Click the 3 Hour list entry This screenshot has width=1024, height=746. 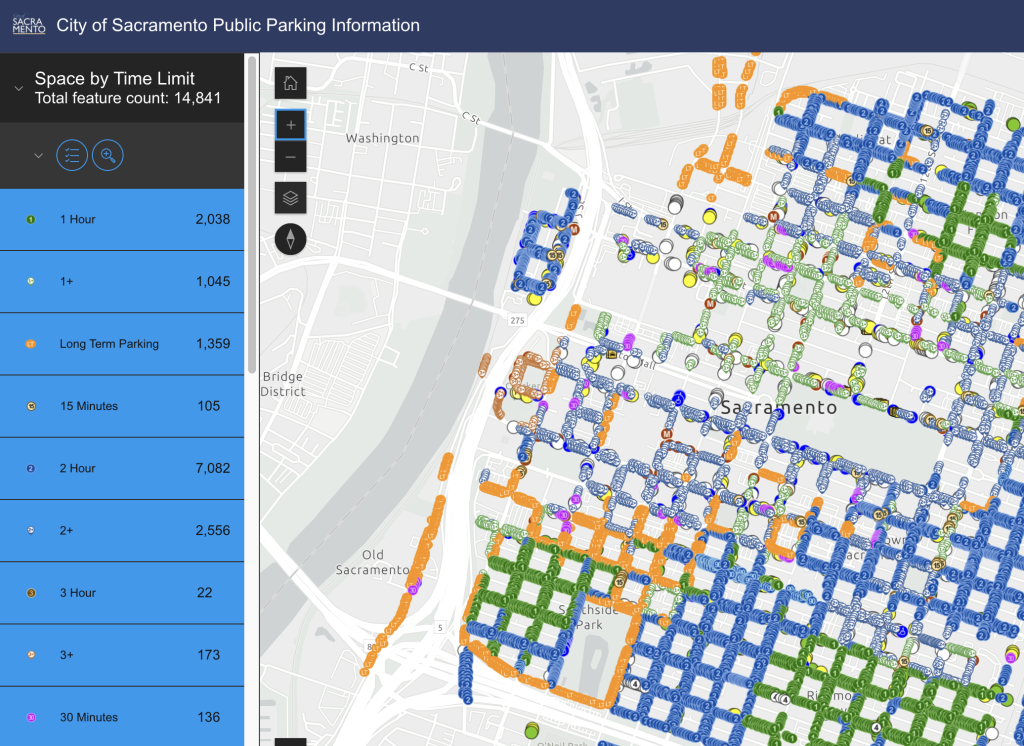pyautogui.click(x=122, y=593)
